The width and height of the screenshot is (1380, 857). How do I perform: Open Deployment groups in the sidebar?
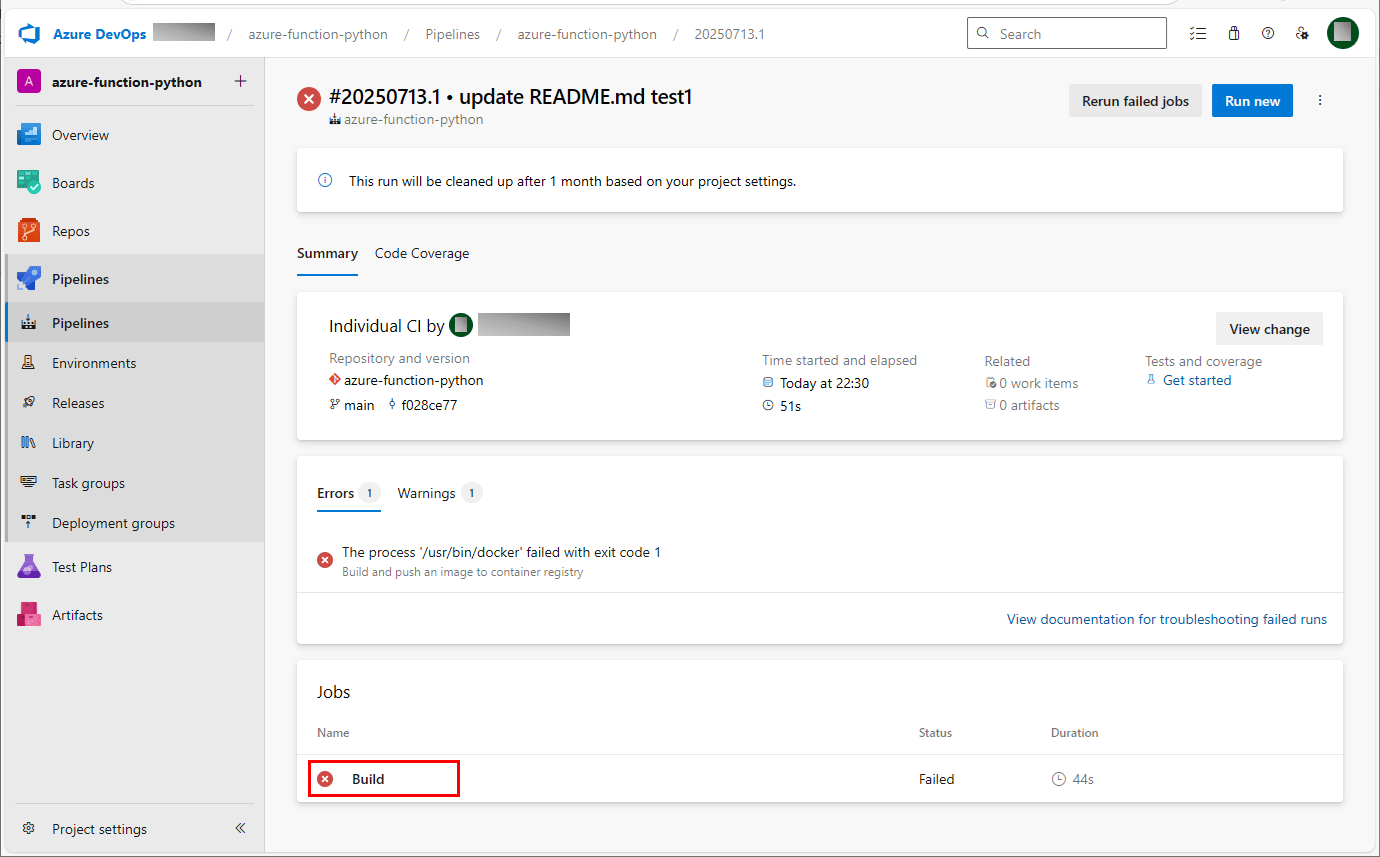coord(134,523)
